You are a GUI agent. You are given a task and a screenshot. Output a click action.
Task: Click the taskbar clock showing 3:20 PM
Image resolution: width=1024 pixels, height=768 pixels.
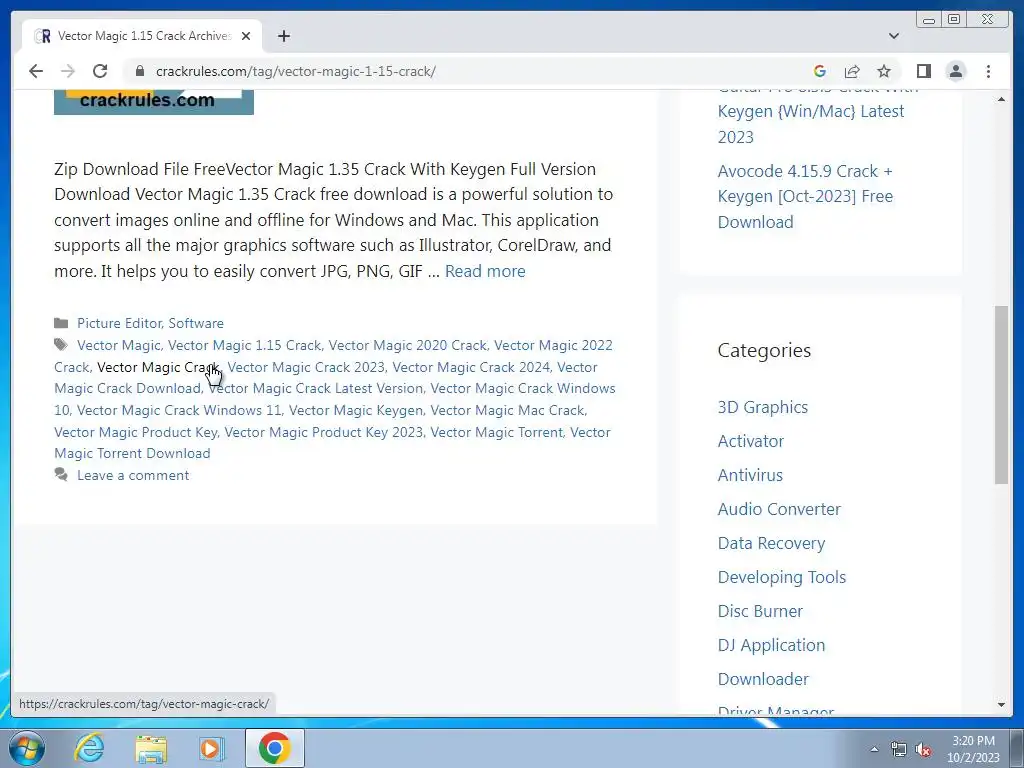coord(973,749)
